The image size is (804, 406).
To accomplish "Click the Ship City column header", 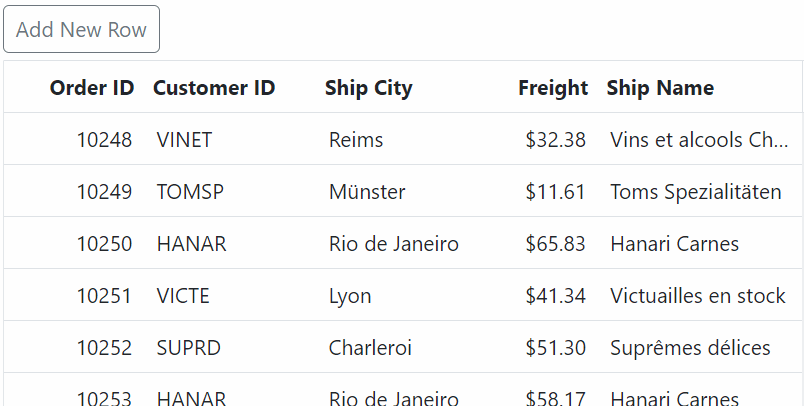I will coord(368,88).
